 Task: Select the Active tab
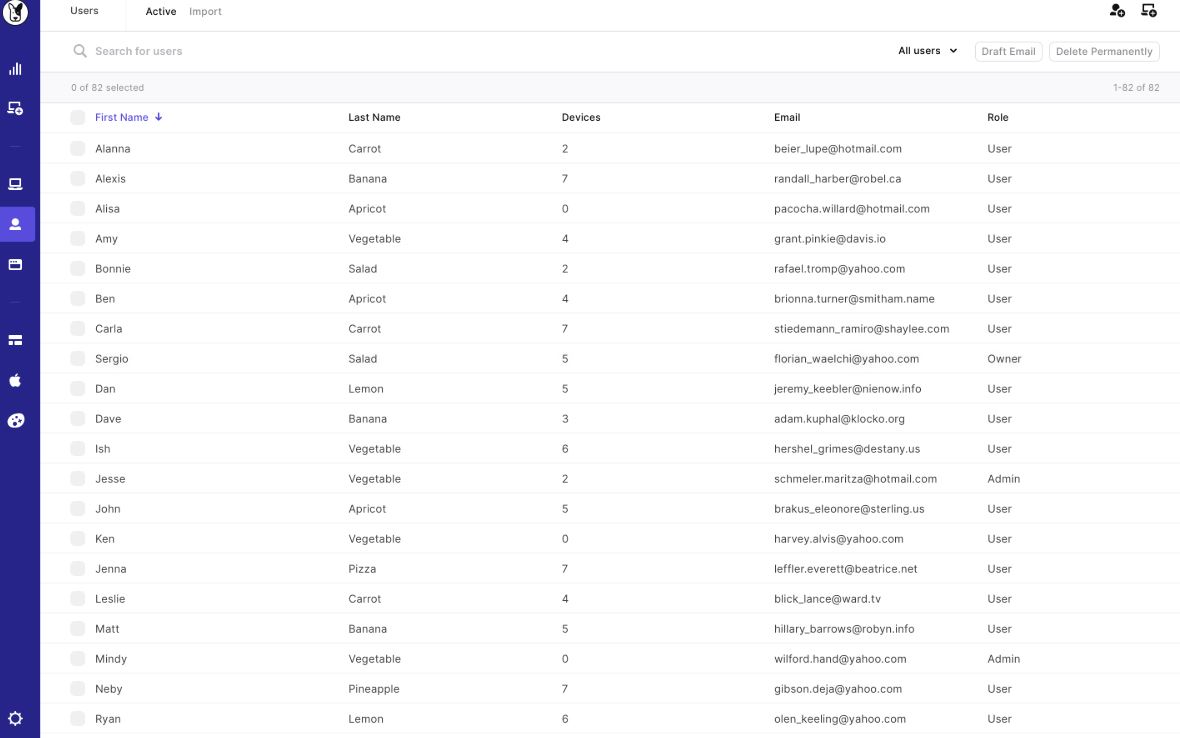[160, 11]
